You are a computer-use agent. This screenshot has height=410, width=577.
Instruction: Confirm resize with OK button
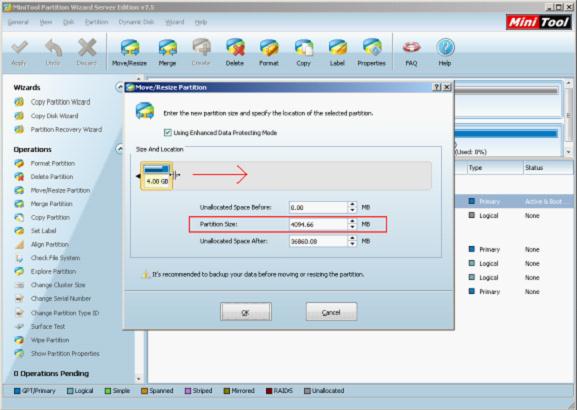246,312
